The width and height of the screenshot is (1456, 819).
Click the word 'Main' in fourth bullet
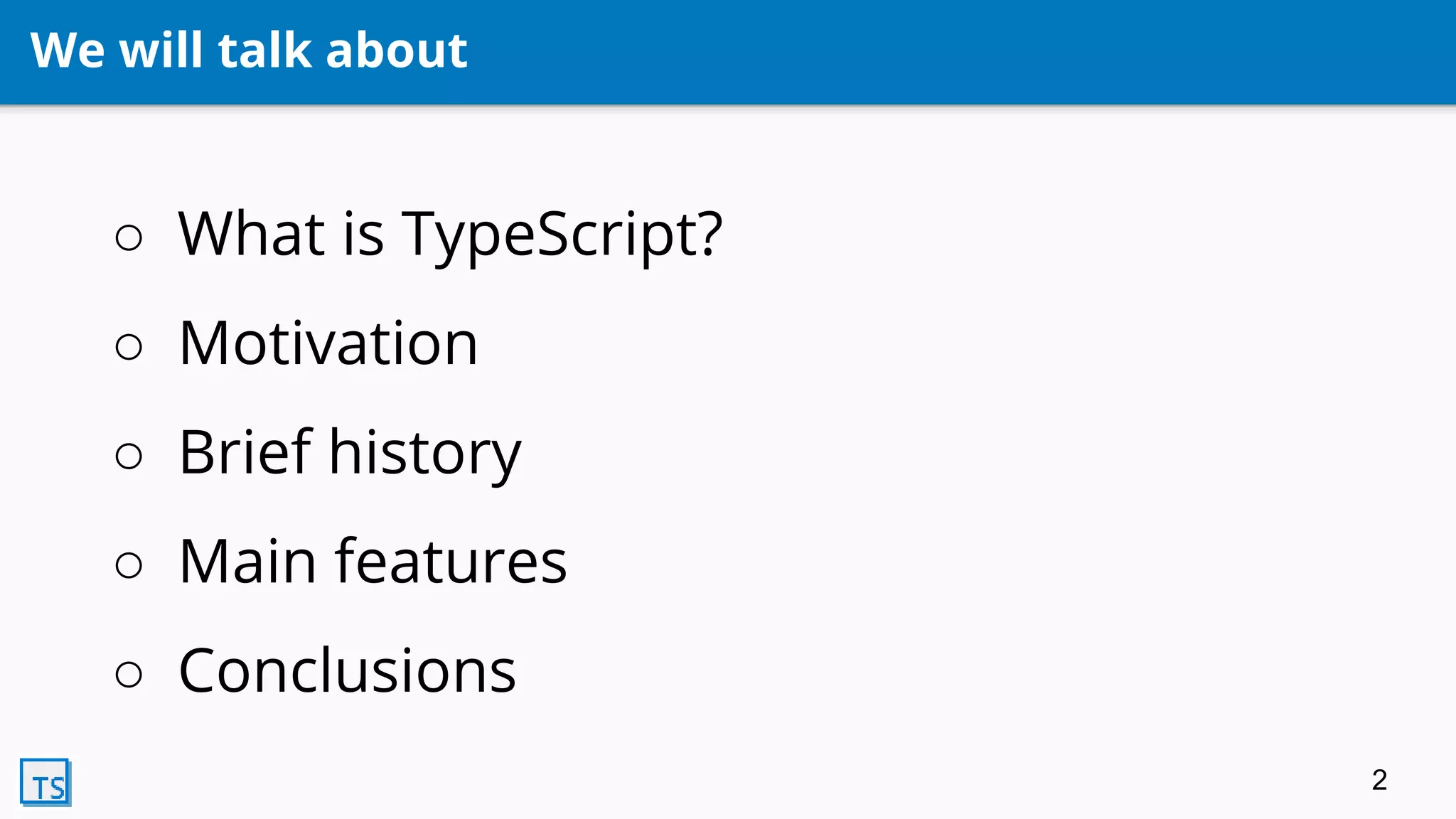[x=247, y=562]
